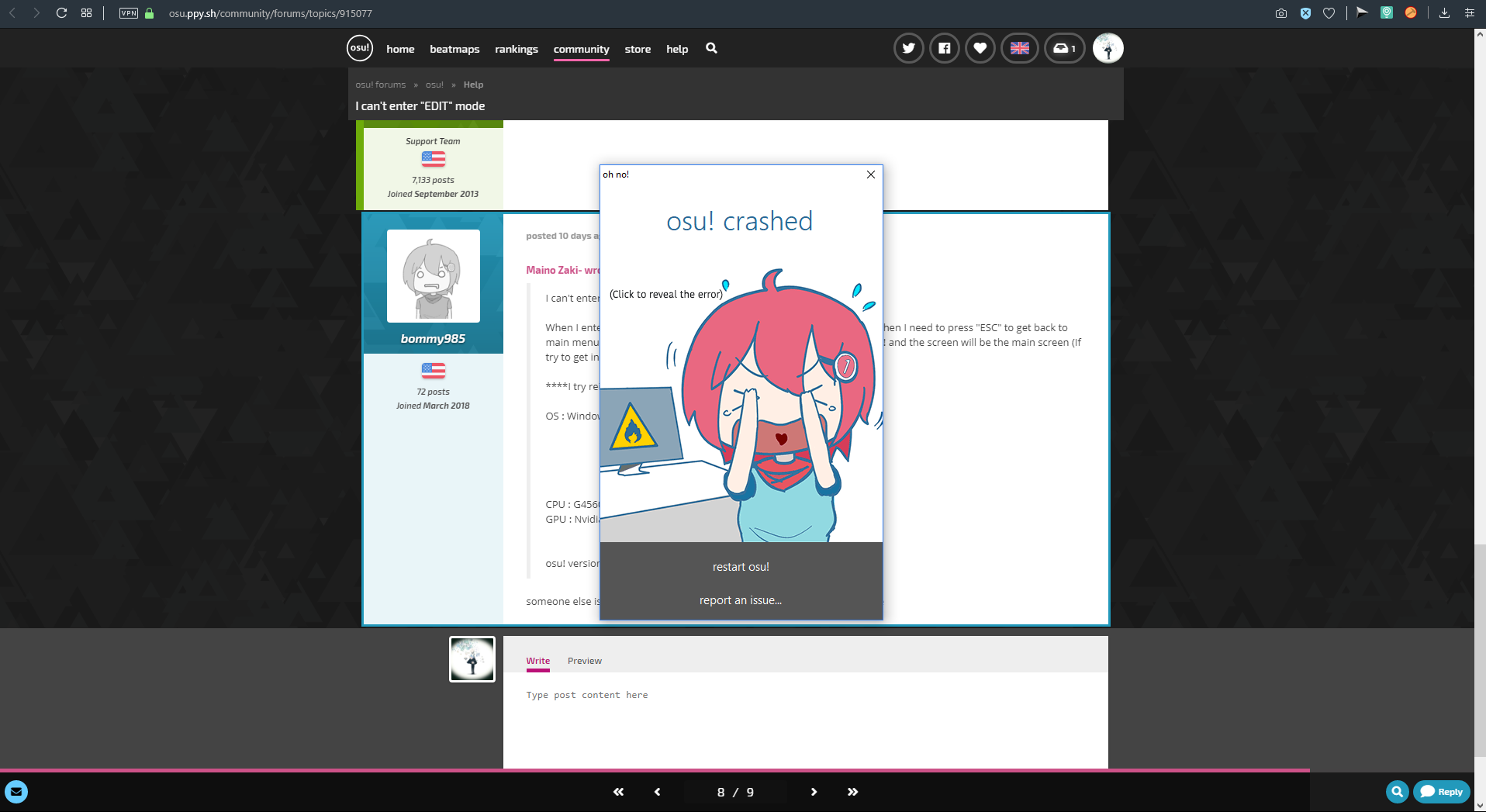
Task: Click the osu! logo in header
Action: pyautogui.click(x=360, y=48)
